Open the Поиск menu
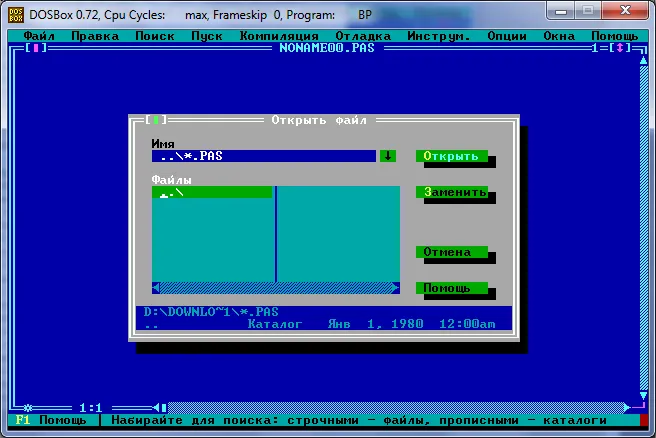Screen dimensions: 656x438 [155, 36]
